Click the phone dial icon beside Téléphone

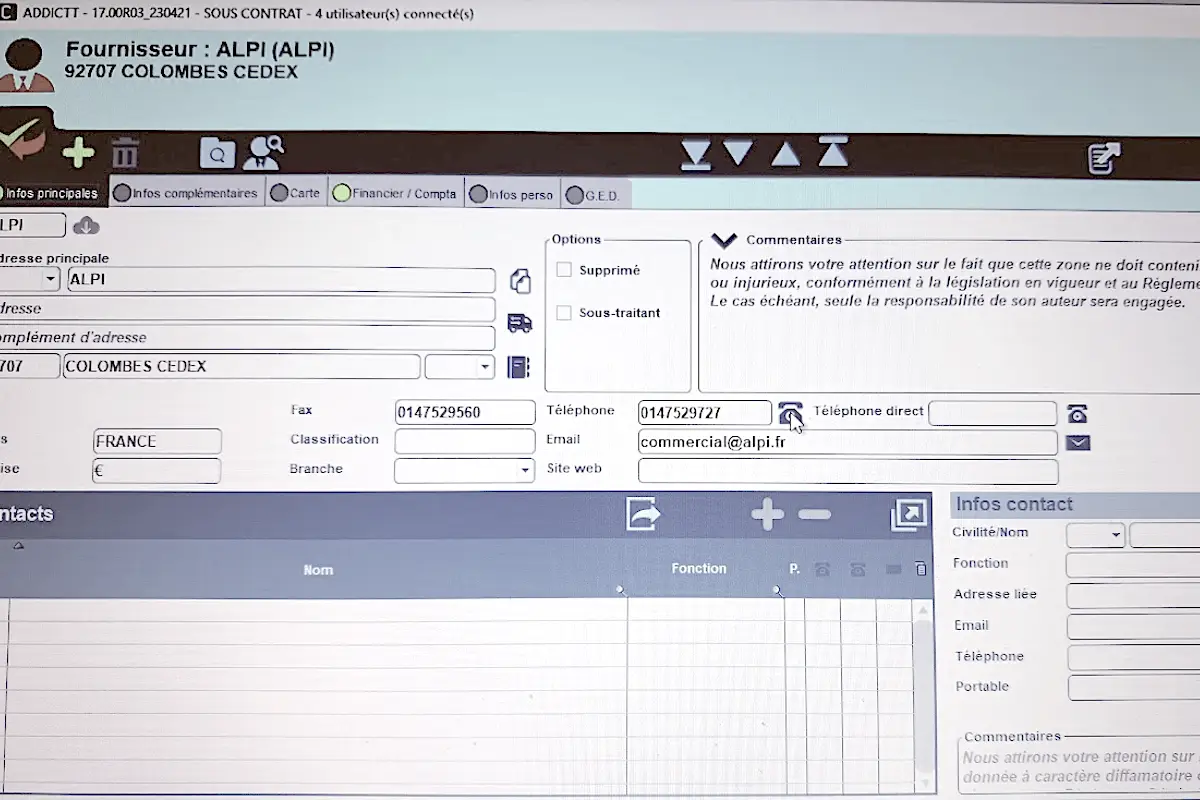pyautogui.click(x=790, y=412)
